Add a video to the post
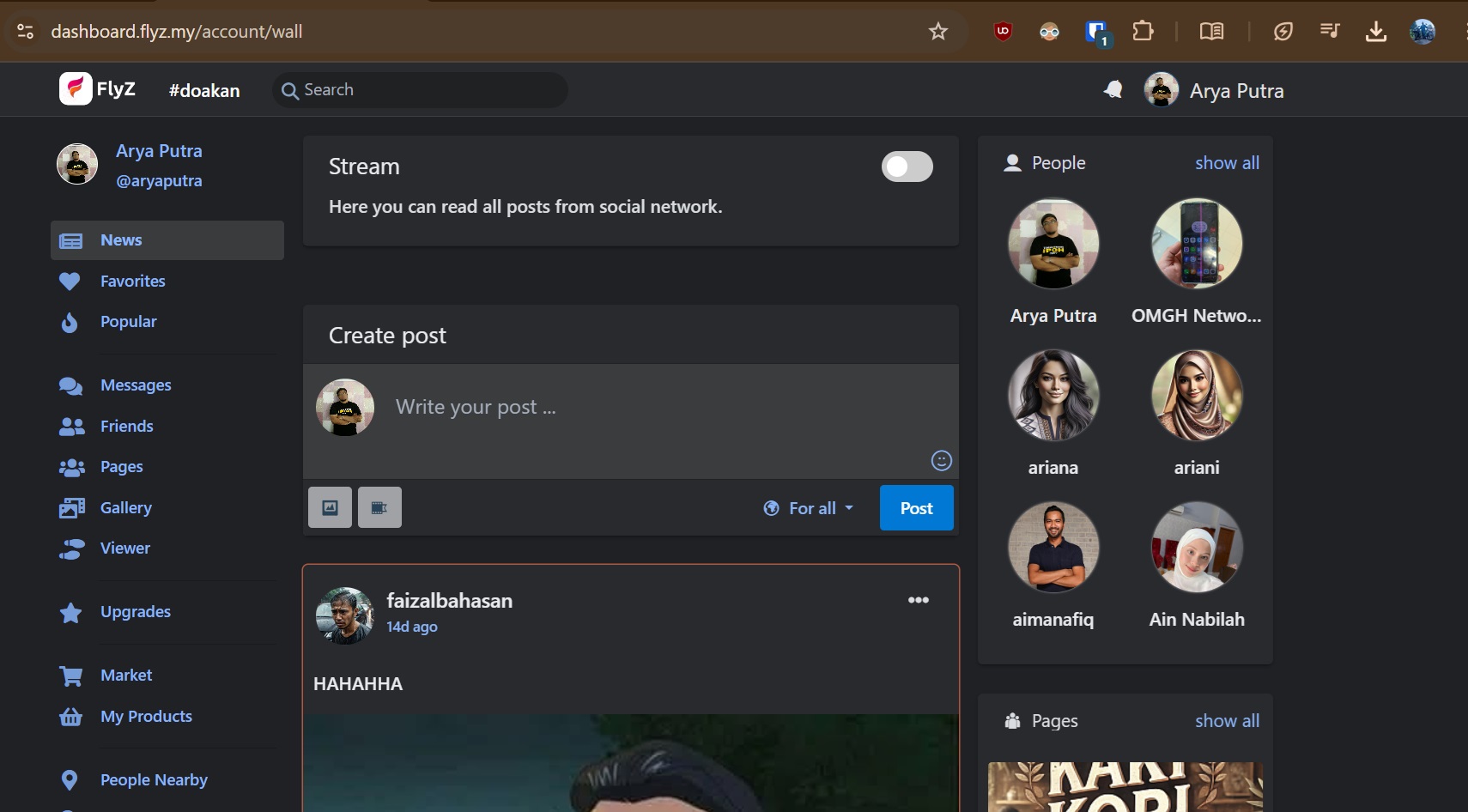This screenshot has width=1468, height=812. click(379, 507)
